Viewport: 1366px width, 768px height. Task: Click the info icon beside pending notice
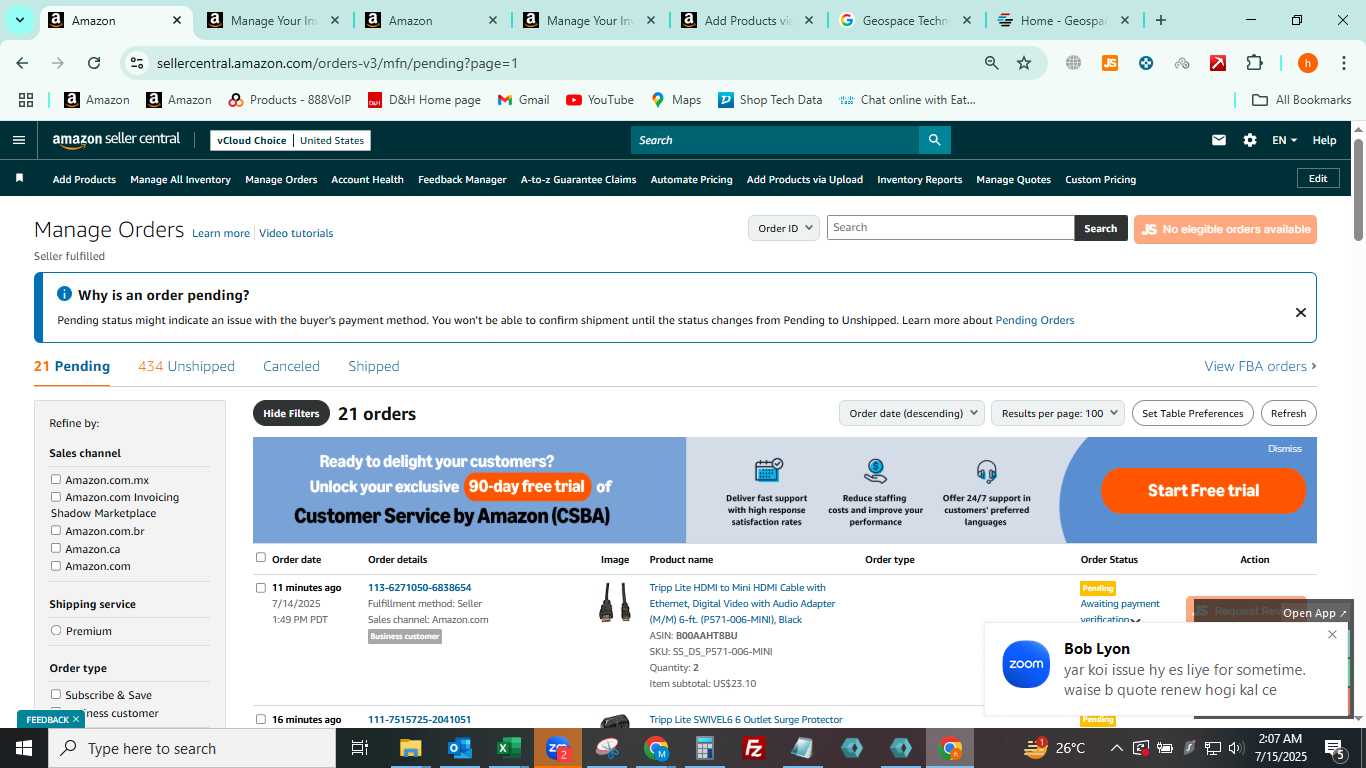click(x=64, y=294)
